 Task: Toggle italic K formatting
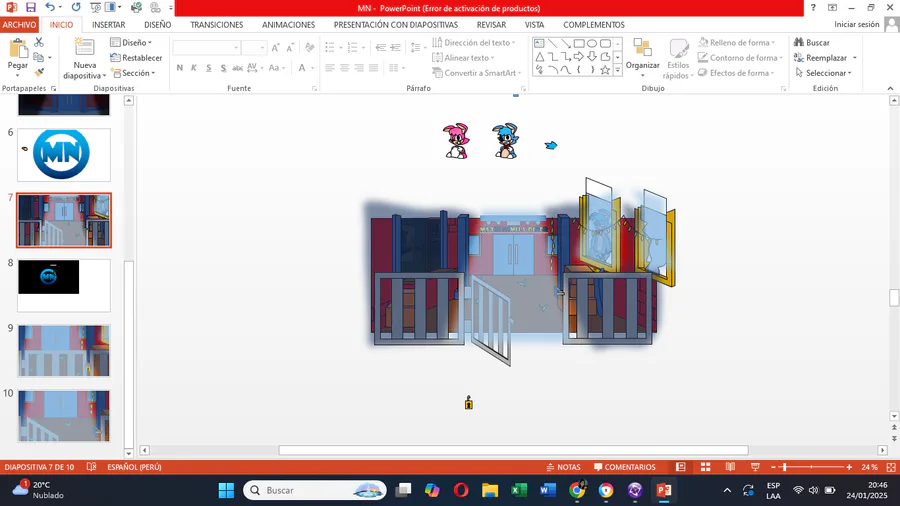(194, 68)
